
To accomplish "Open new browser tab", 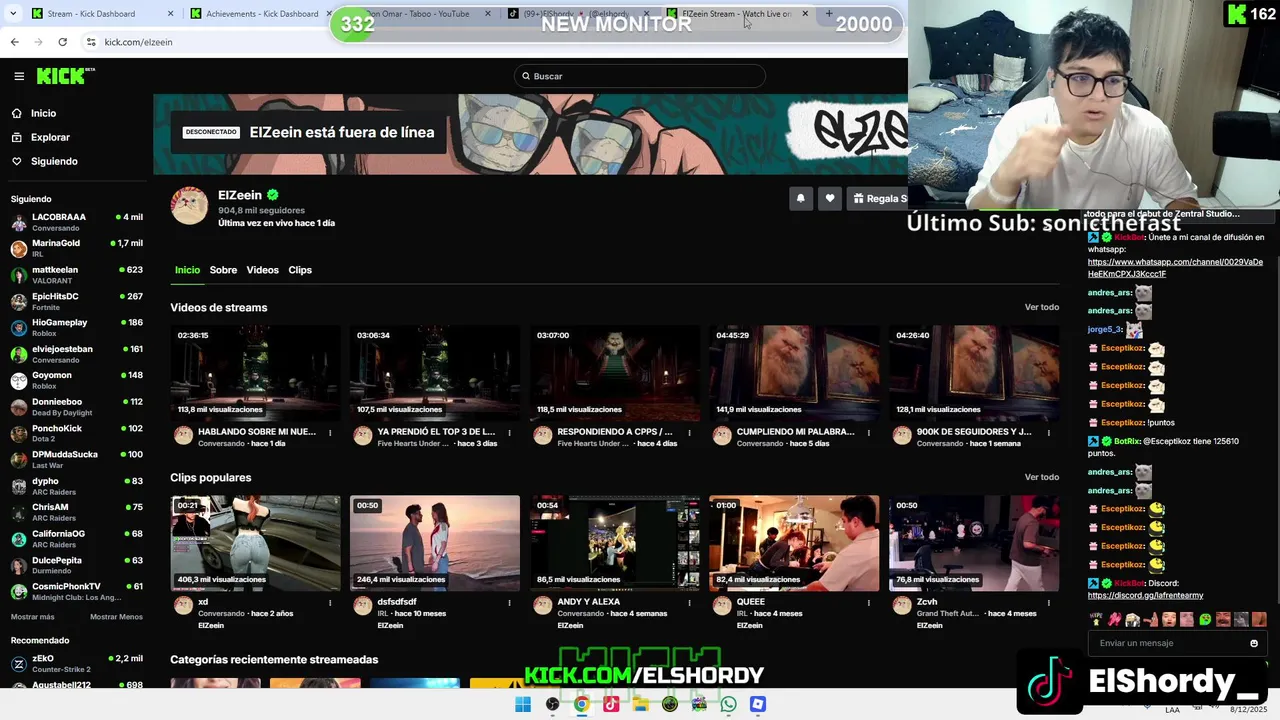I will click(x=829, y=14).
